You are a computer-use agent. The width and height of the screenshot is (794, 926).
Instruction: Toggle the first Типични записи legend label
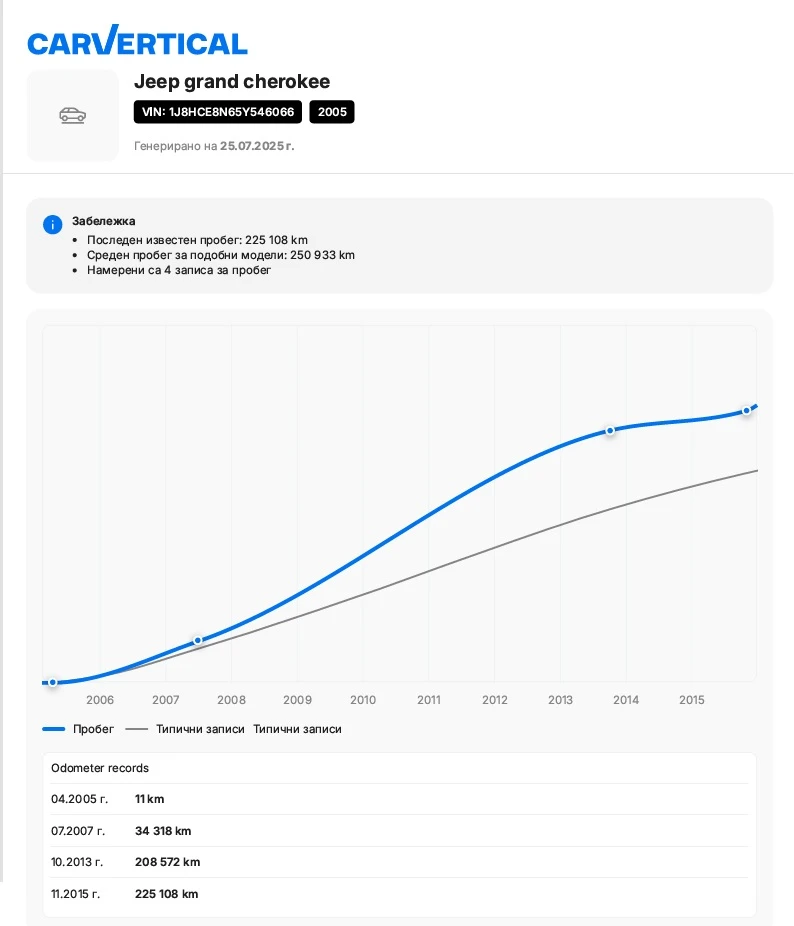coord(200,730)
